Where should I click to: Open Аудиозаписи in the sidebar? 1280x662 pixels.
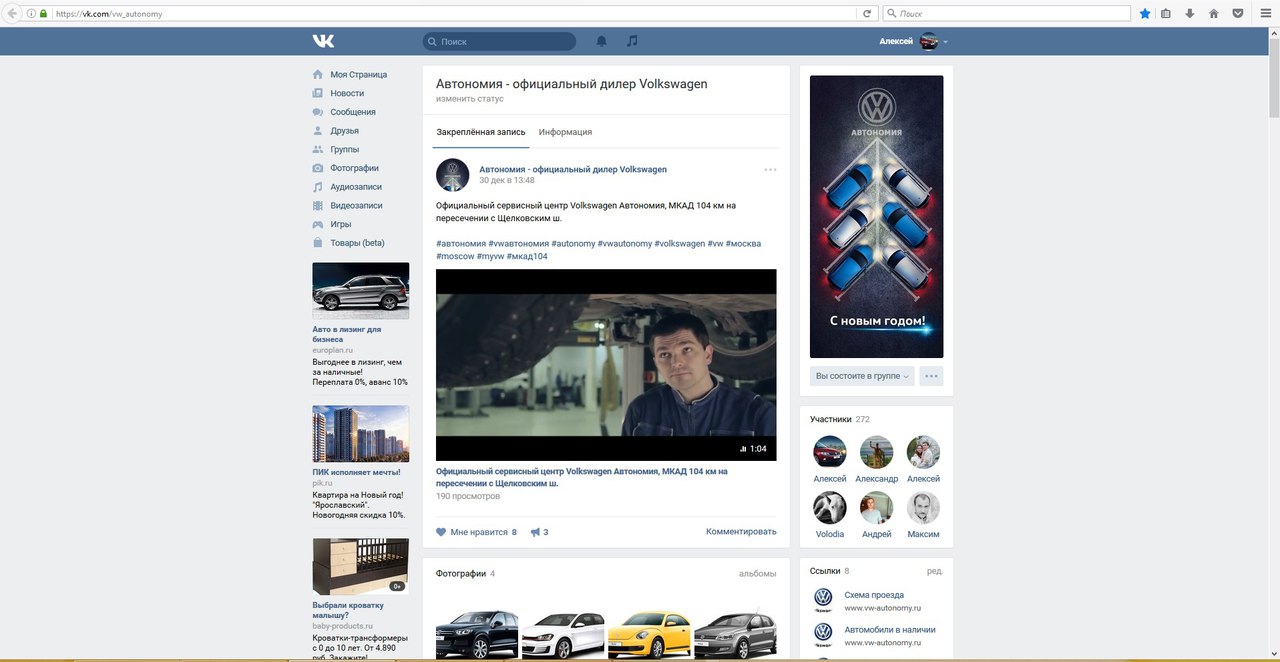pos(356,187)
